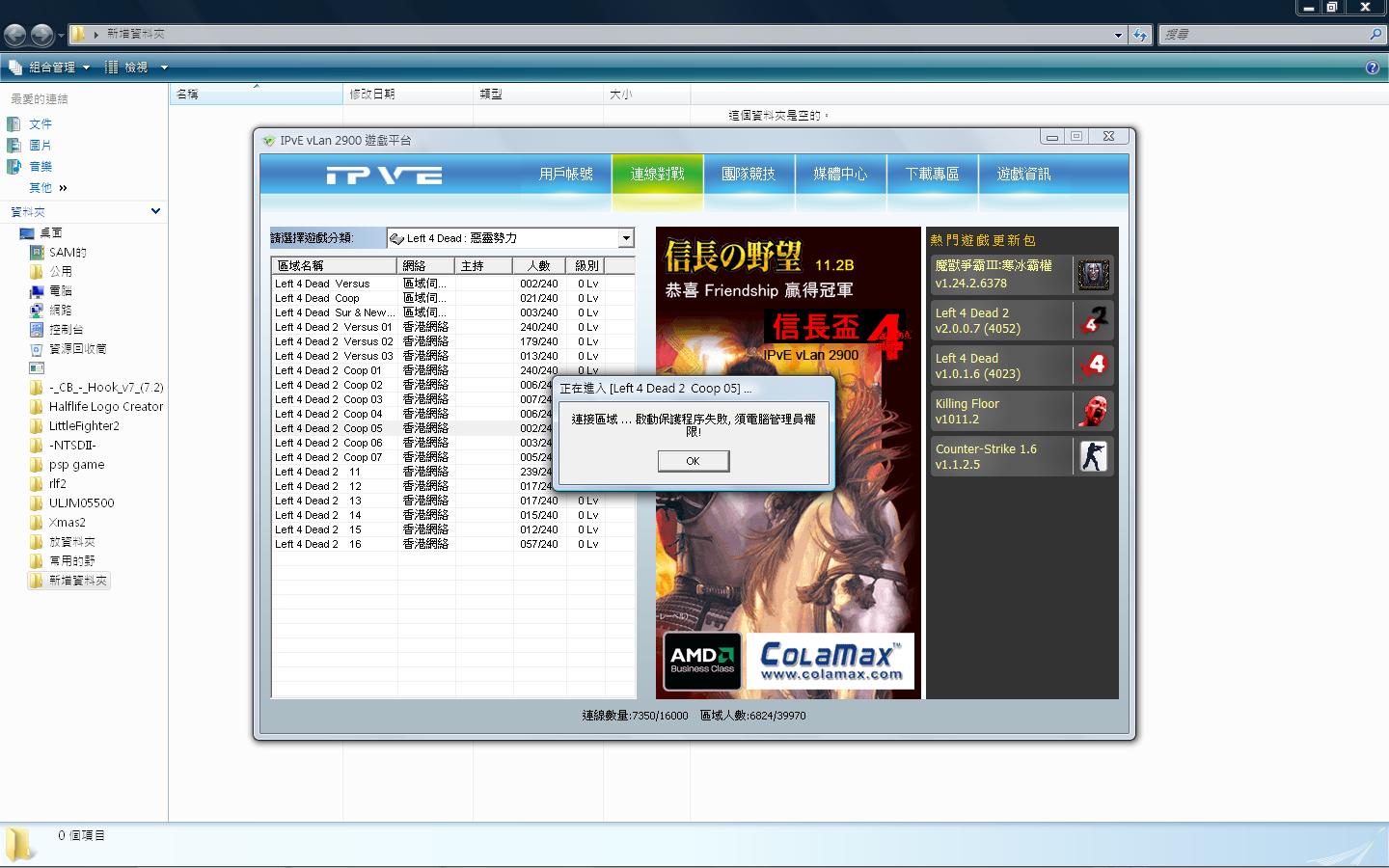Viewport: 1389px width, 868px height.
Task: Select the LittleFighter2 folder
Action: coord(84,425)
